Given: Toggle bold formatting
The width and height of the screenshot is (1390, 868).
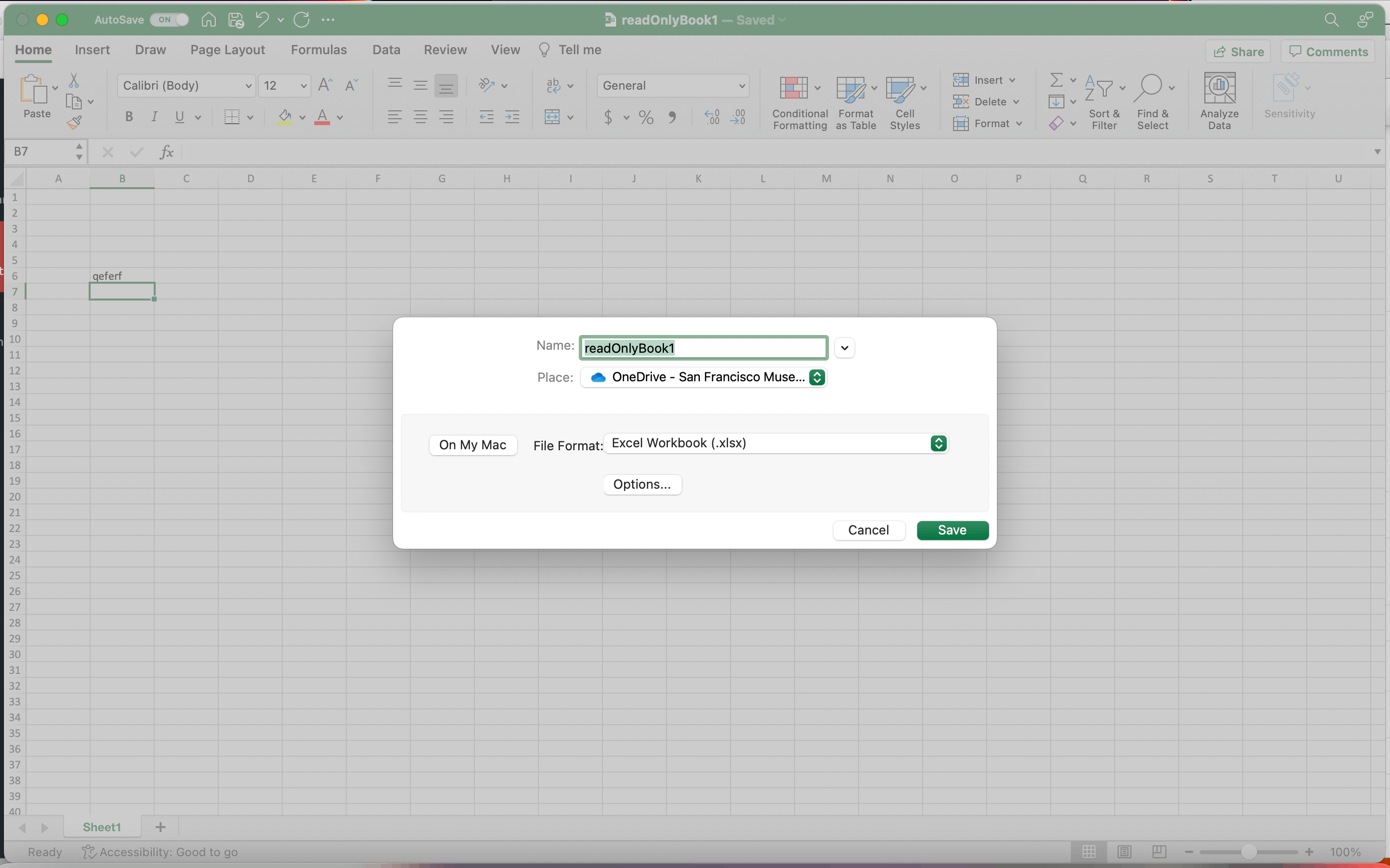Looking at the screenshot, I should pos(129,117).
